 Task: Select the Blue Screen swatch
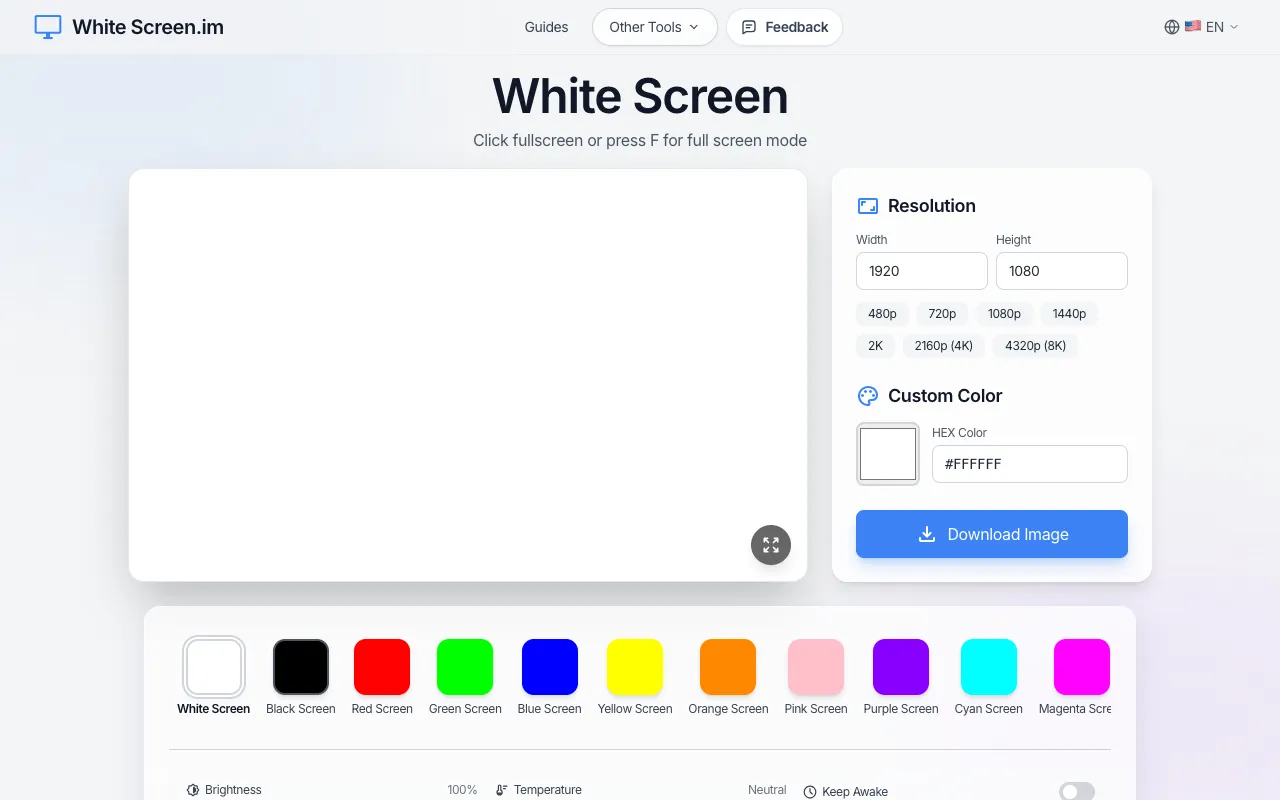pyautogui.click(x=550, y=667)
